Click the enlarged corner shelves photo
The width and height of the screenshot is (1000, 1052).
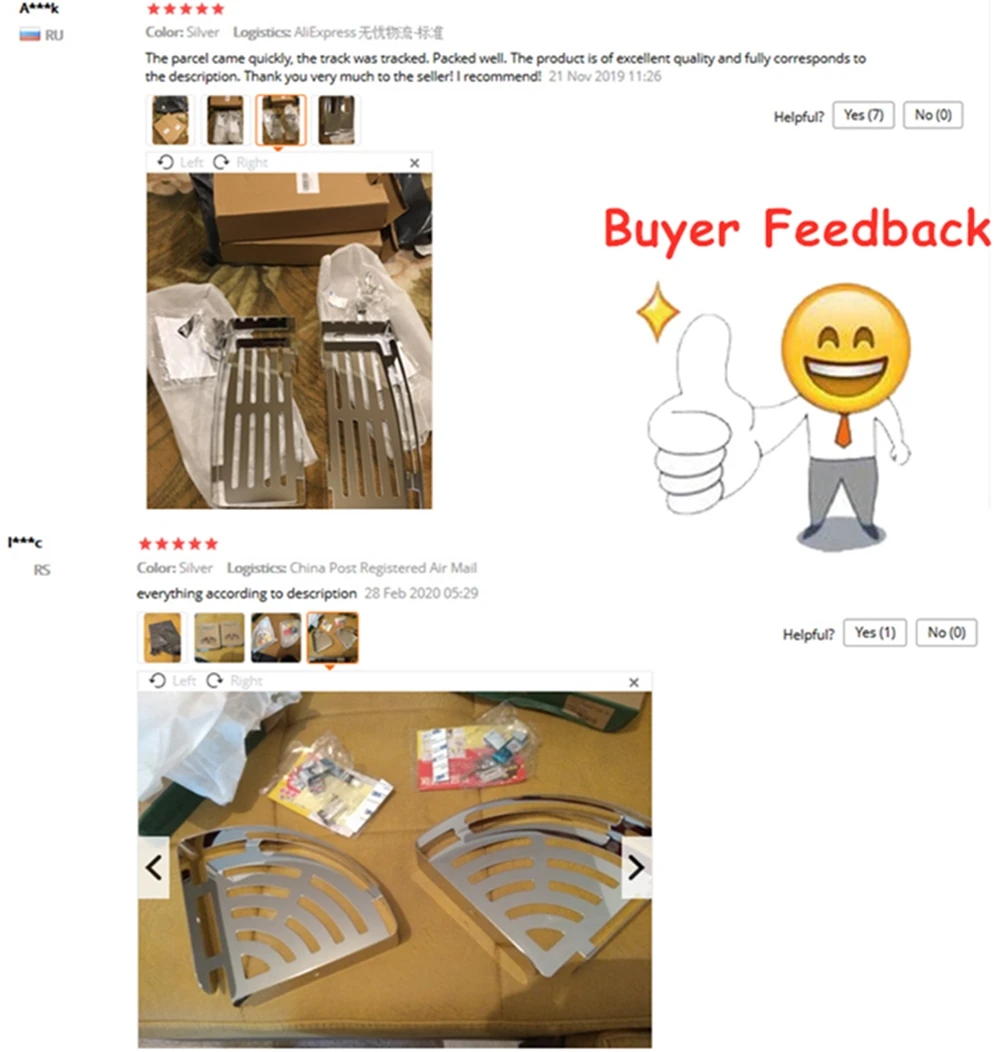click(x=395, y=870)
